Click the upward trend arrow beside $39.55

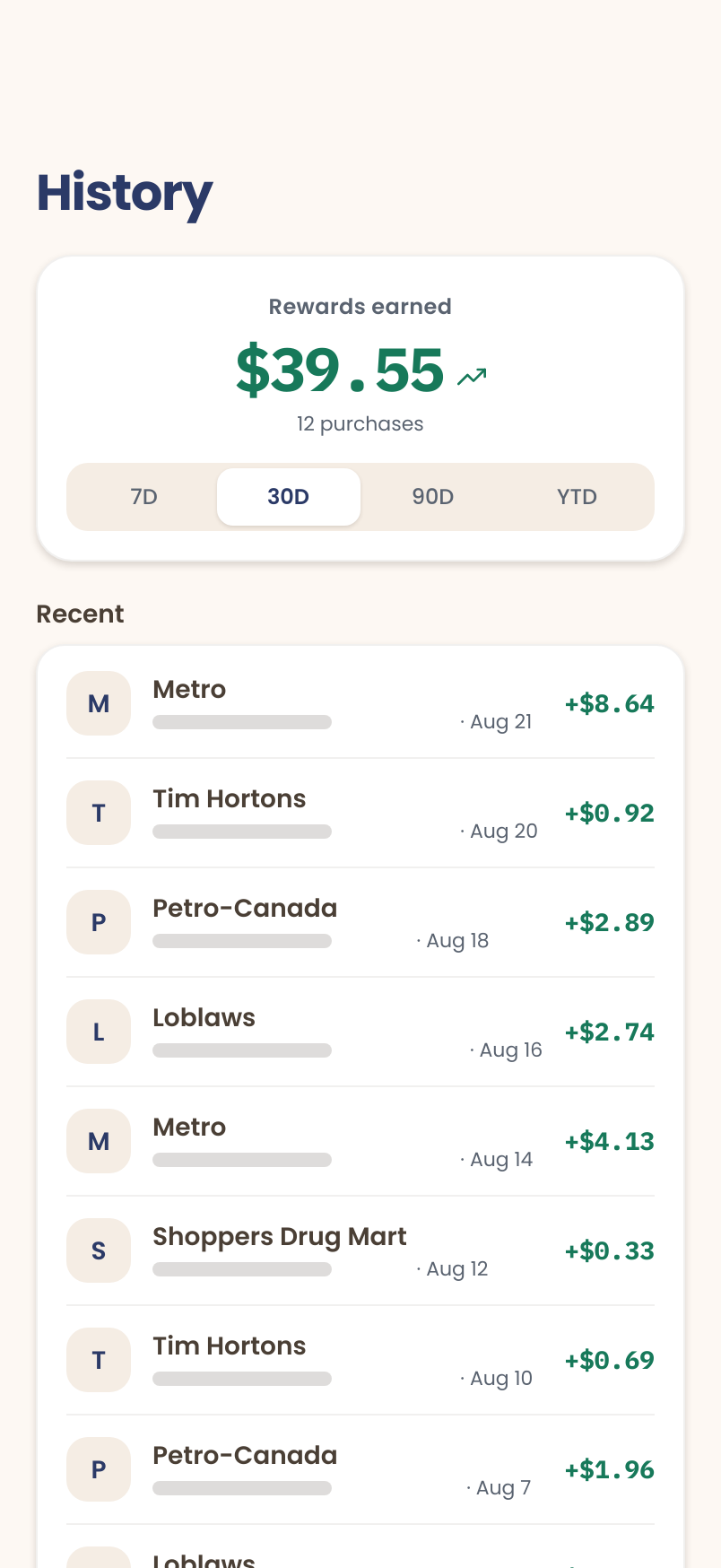point(472,377)
